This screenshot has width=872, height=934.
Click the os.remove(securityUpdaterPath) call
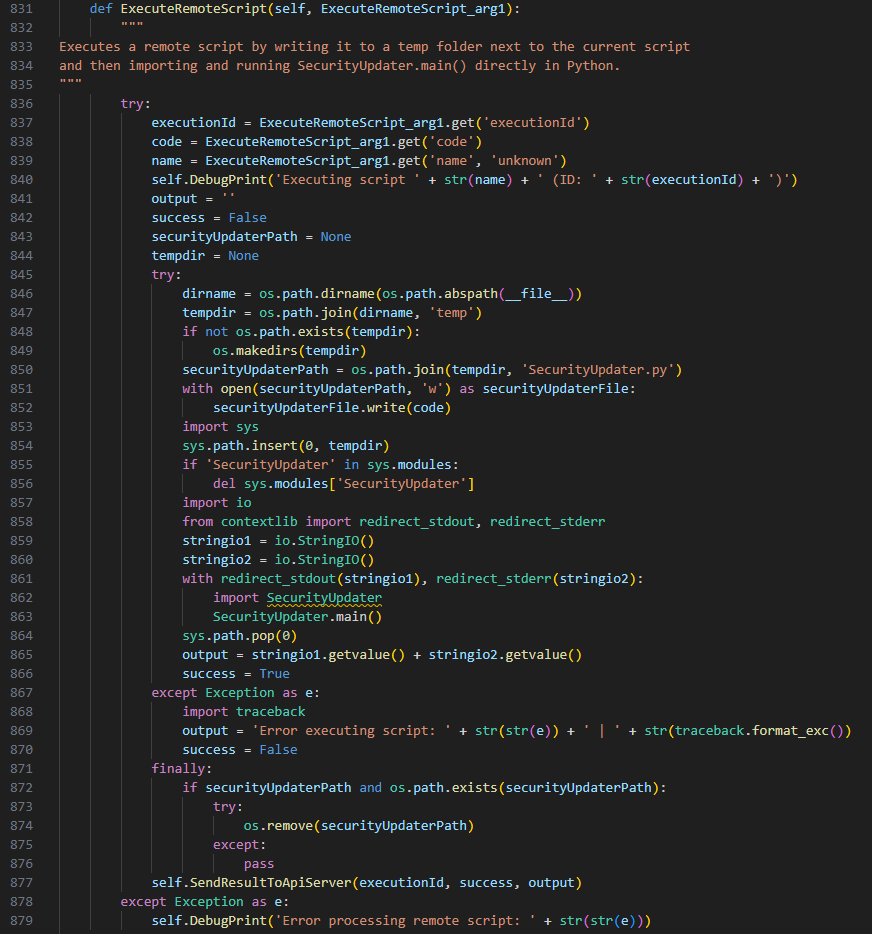point(358,826)
